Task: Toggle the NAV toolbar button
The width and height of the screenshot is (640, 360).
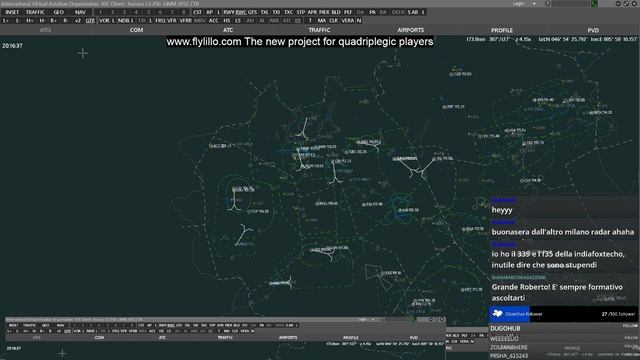Action: click(x=80, y=12)
